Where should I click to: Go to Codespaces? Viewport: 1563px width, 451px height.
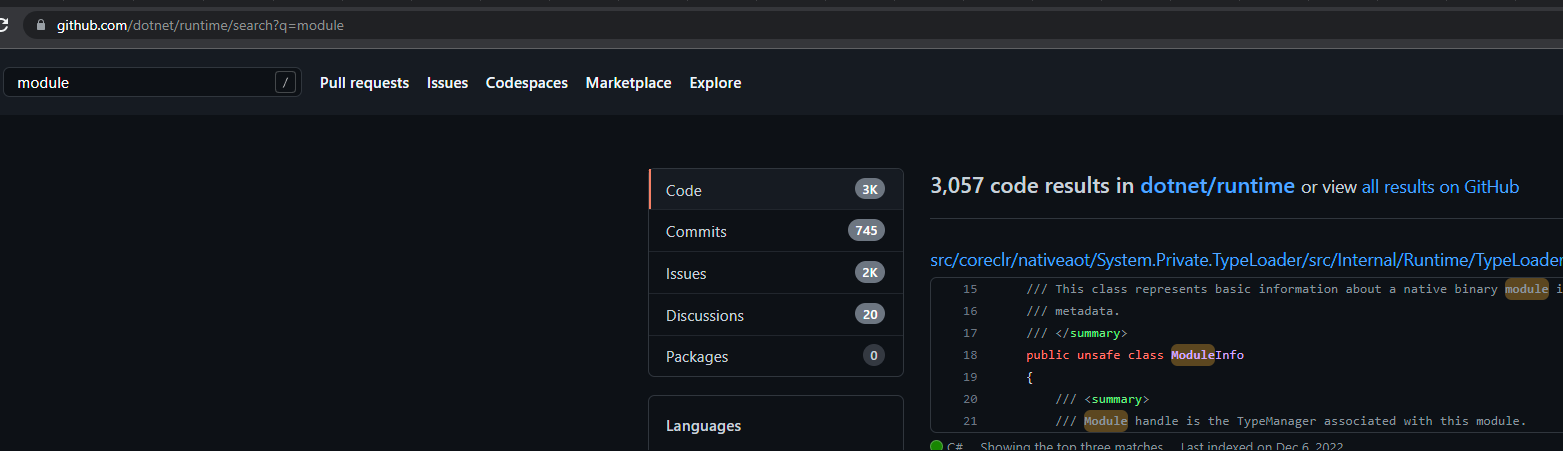[x=527, y=83]
